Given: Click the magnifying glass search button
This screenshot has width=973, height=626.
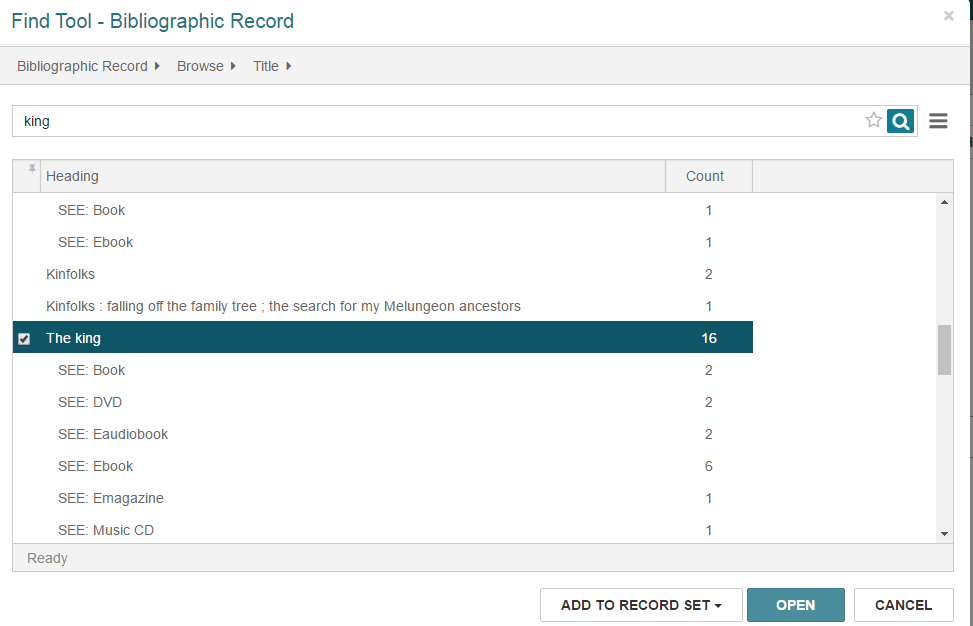Looking at the screenshot, I should pyautogui.click(x=900, y=121).
